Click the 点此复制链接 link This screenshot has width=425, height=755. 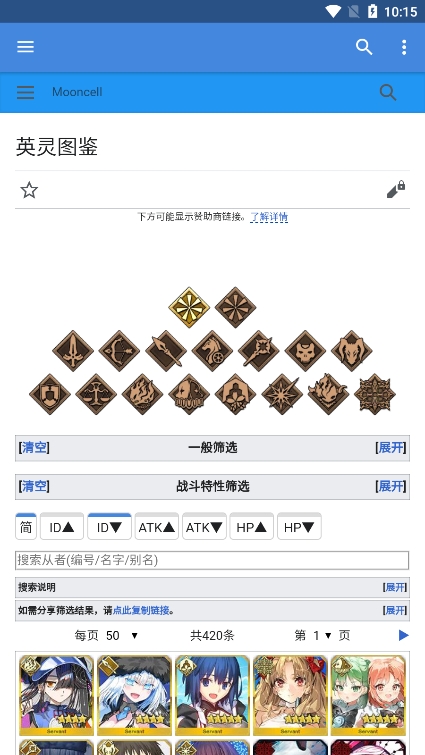click(141, 611)
